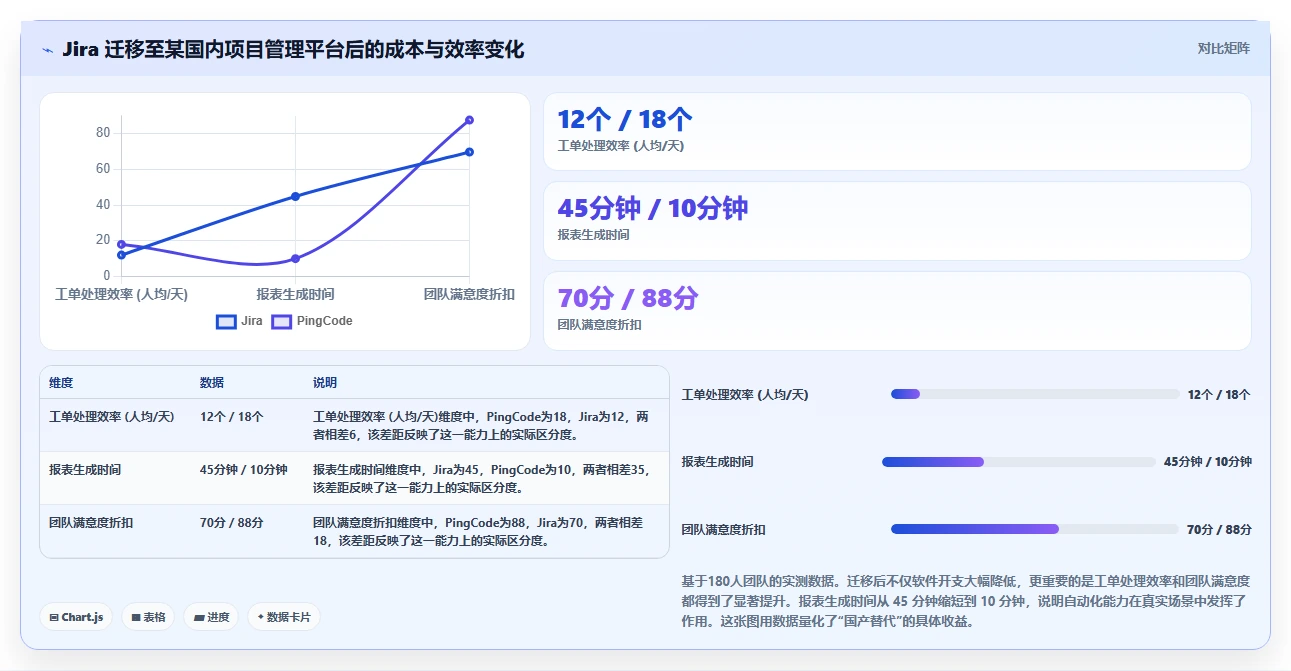1291x671 pixels.
Task: Click the 70分 / 88分 data card
Action: pyautogui.click(x=897, y=311)
